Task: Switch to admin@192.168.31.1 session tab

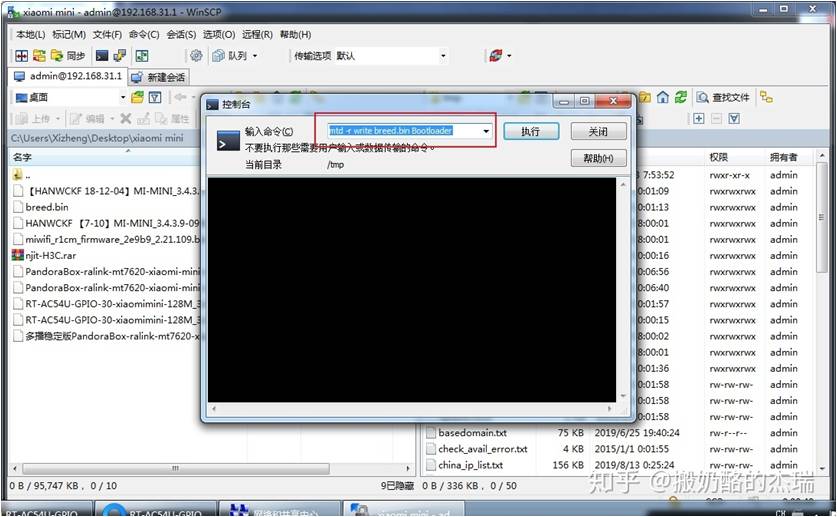Action: pyautogui.click(x=68, y=76)
